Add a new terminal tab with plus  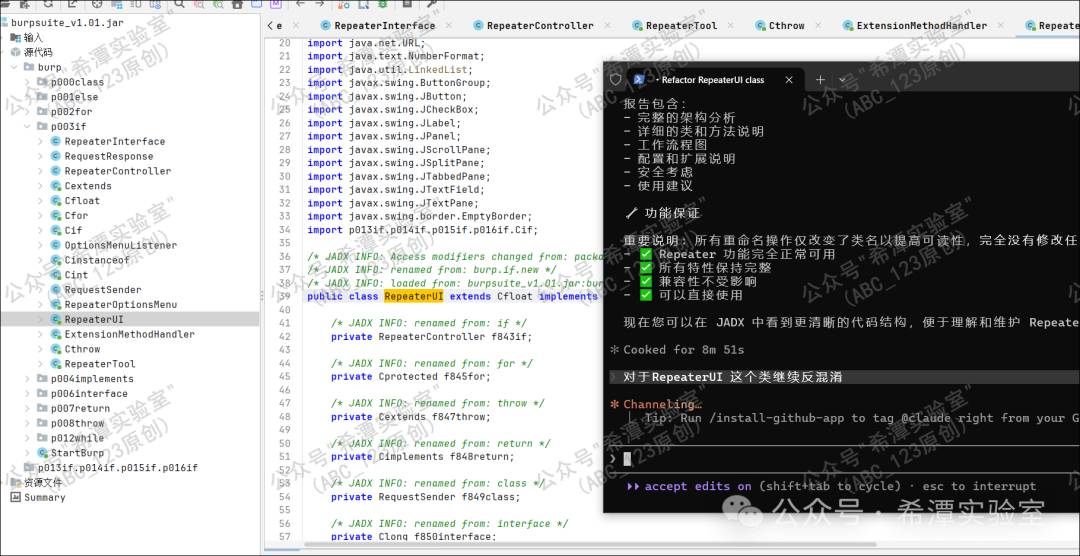click(x=820, y=80)
